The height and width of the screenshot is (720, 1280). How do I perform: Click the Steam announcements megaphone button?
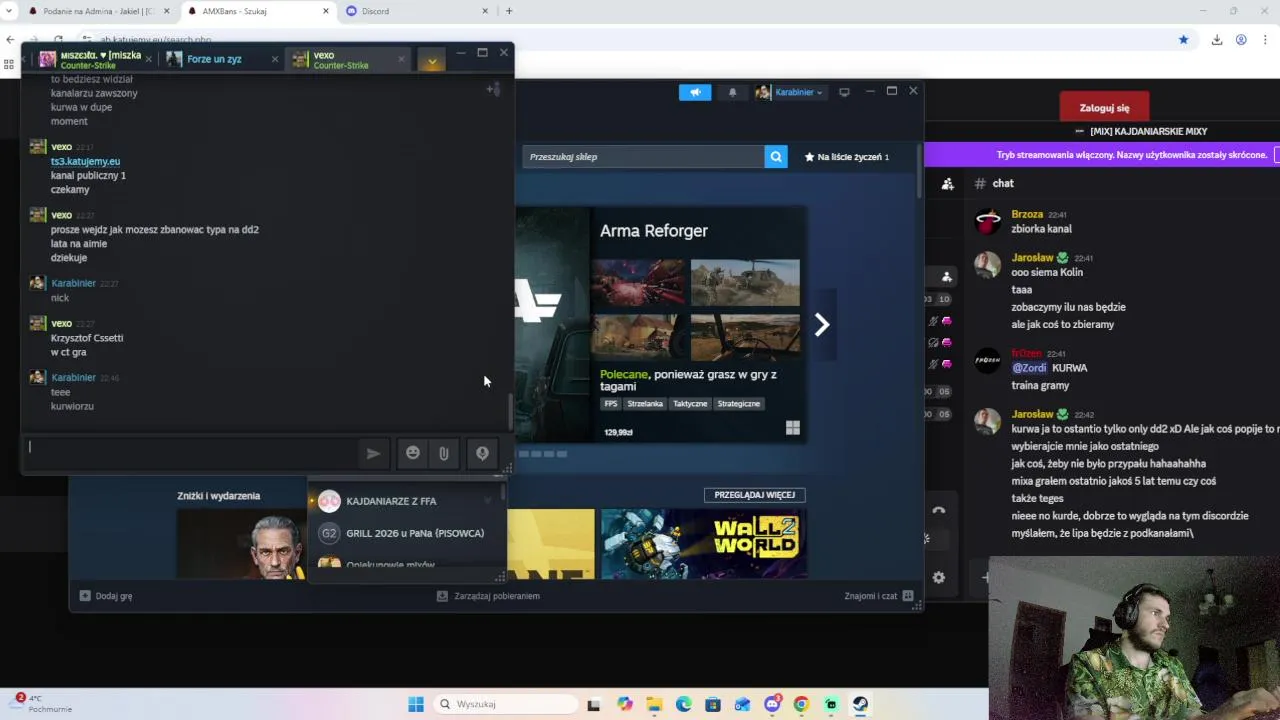695,92
